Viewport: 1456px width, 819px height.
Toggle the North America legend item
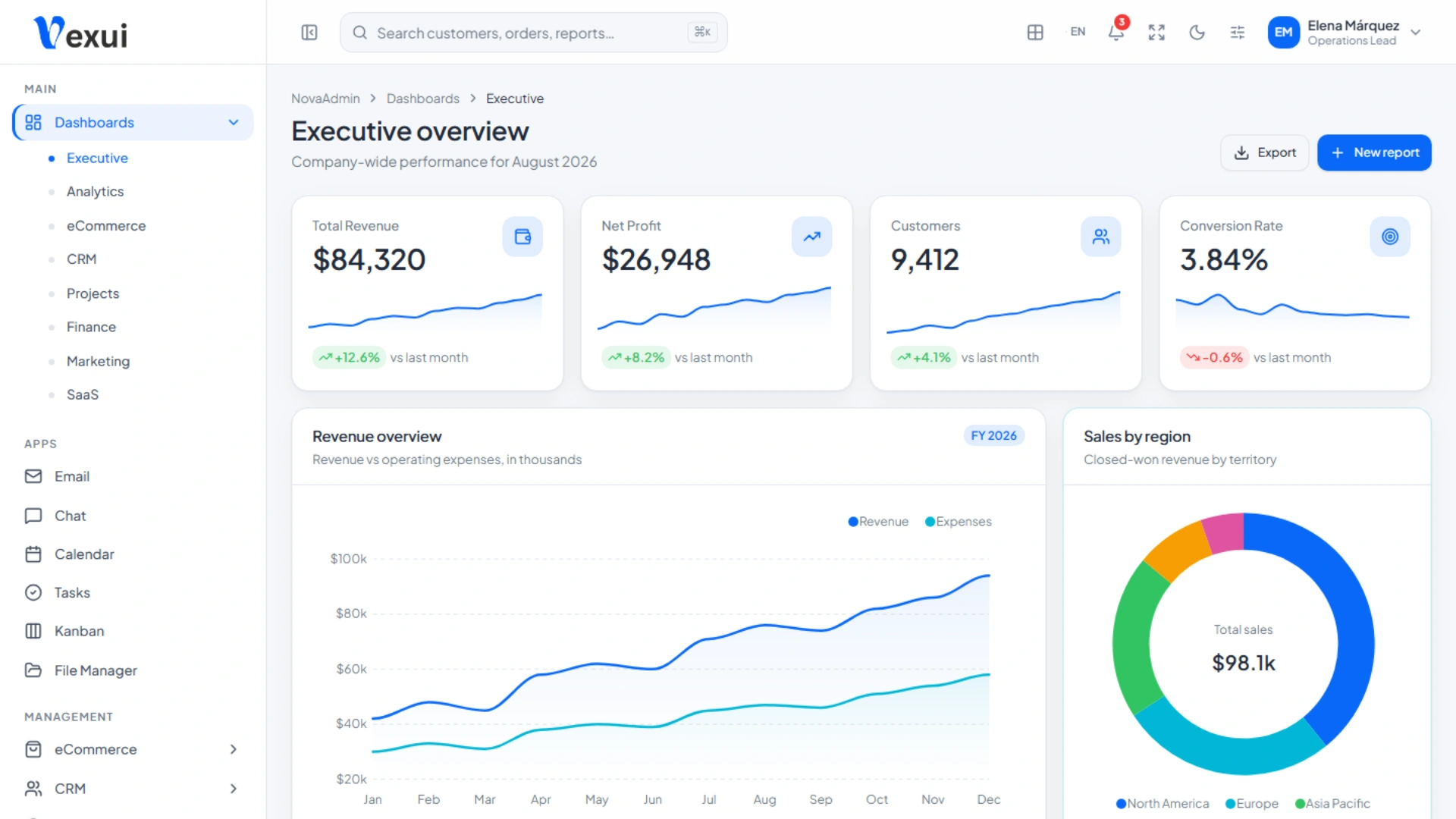[x=1163, y=804]
